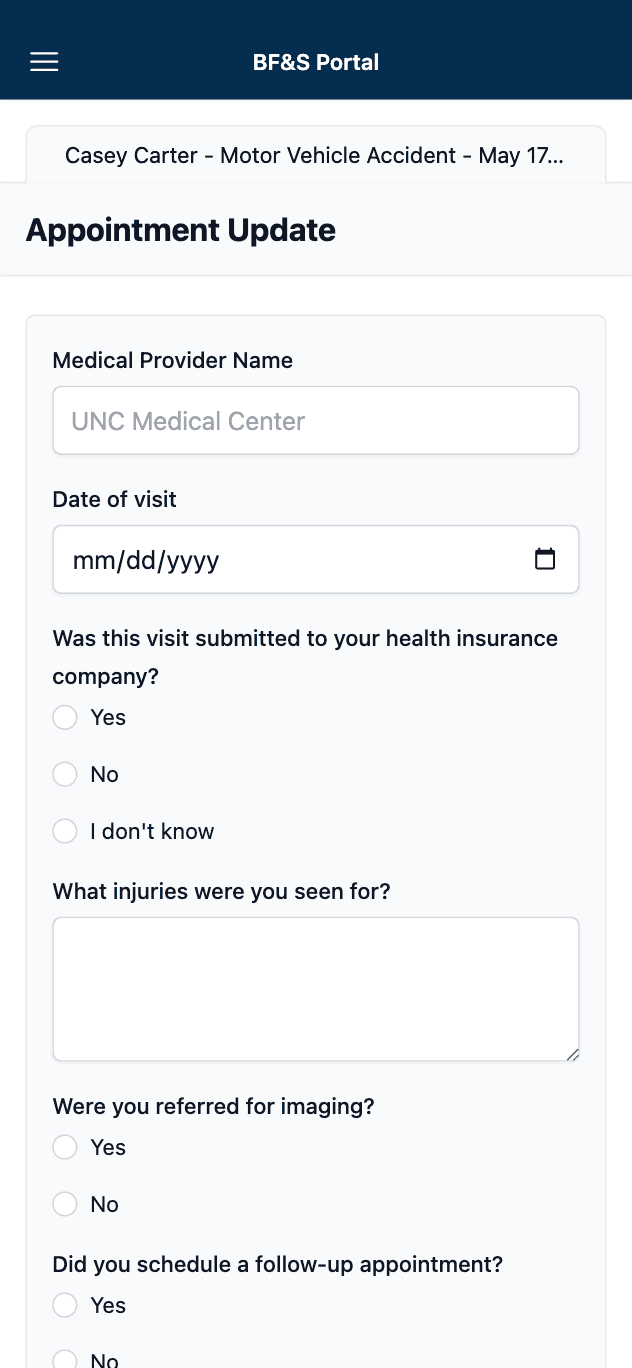Click the BF&S Portal header title
The width and height of the screenshot is (632, 1368).
[316, 62]
